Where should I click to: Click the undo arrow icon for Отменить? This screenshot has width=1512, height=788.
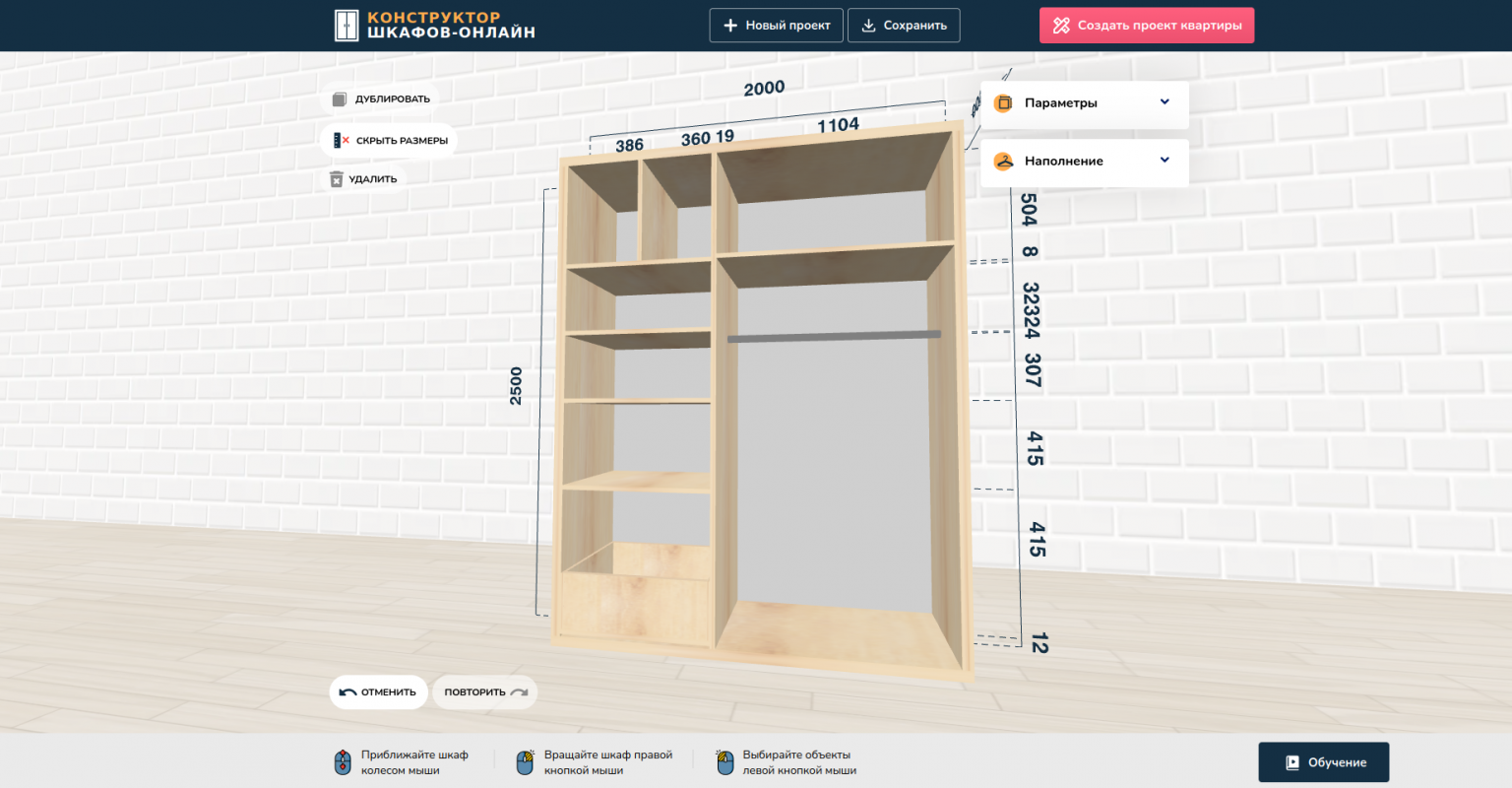coord(347,692)
